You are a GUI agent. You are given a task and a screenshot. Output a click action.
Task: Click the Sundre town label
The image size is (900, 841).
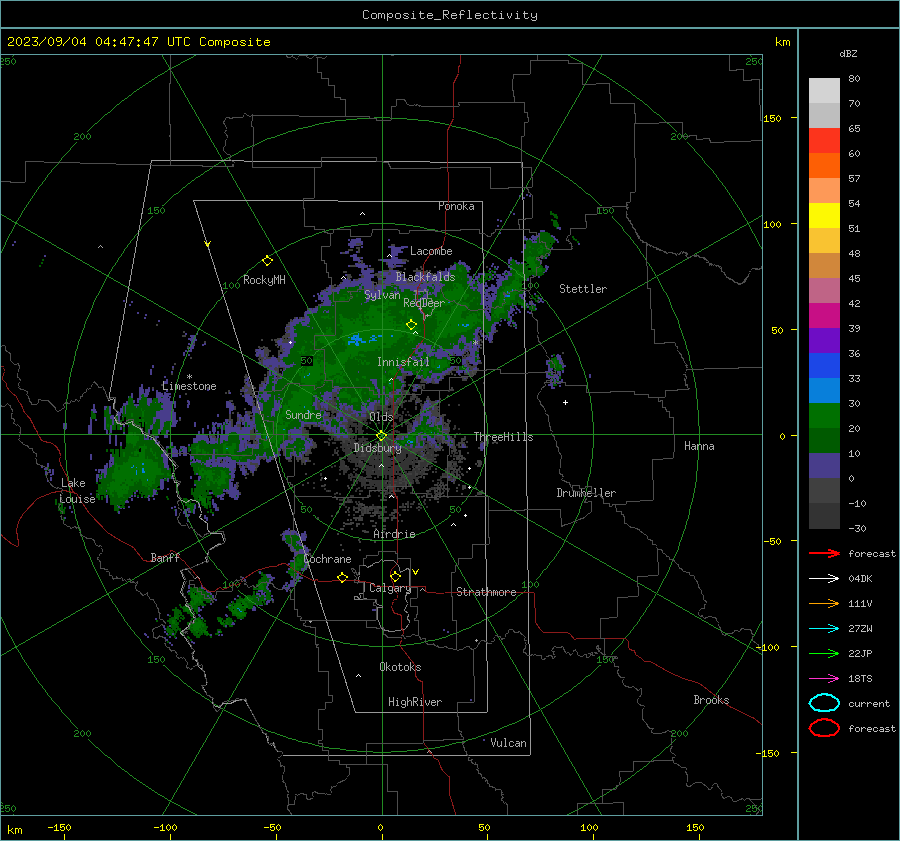303,415
